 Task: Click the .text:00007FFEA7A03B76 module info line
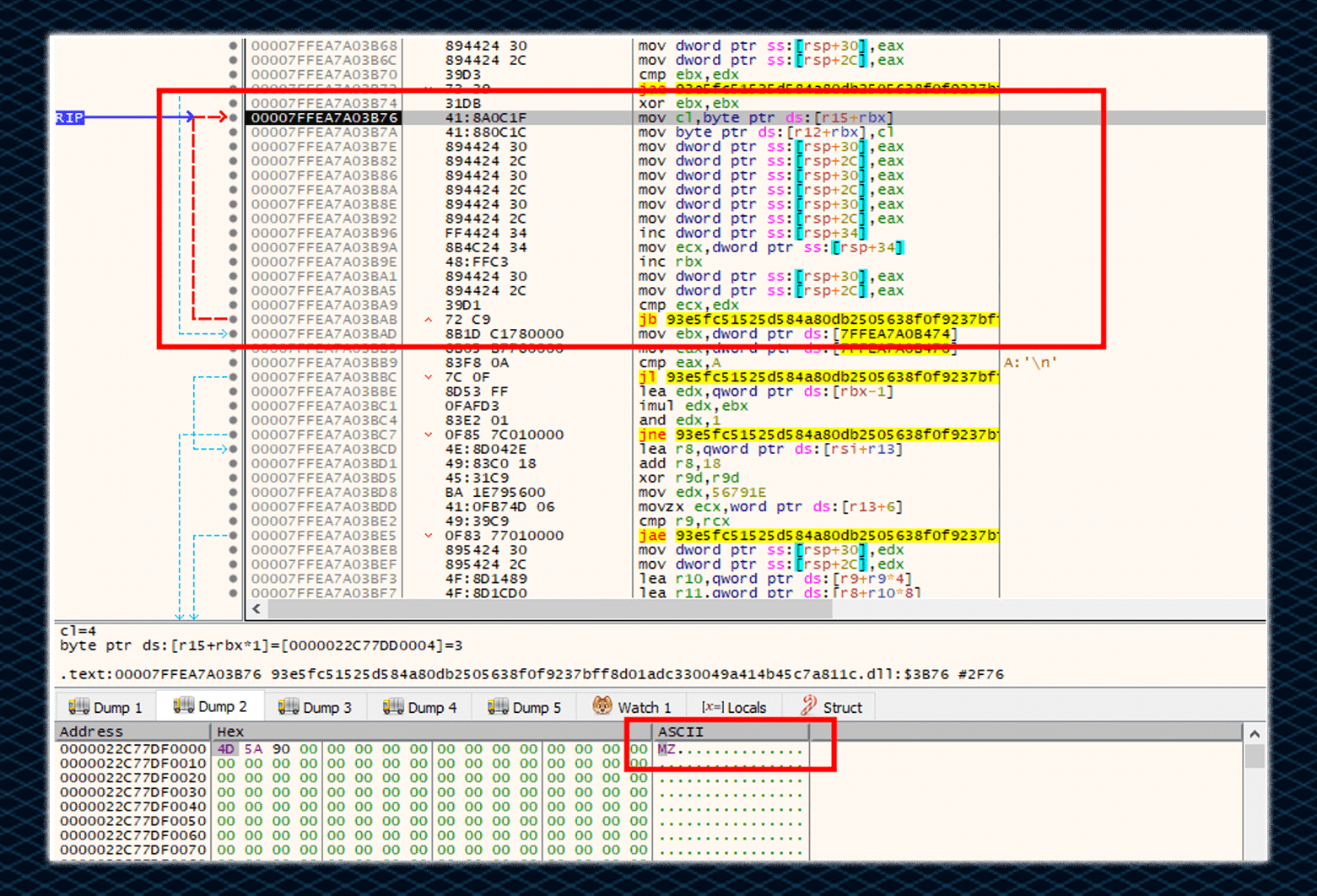pos(532,674)
